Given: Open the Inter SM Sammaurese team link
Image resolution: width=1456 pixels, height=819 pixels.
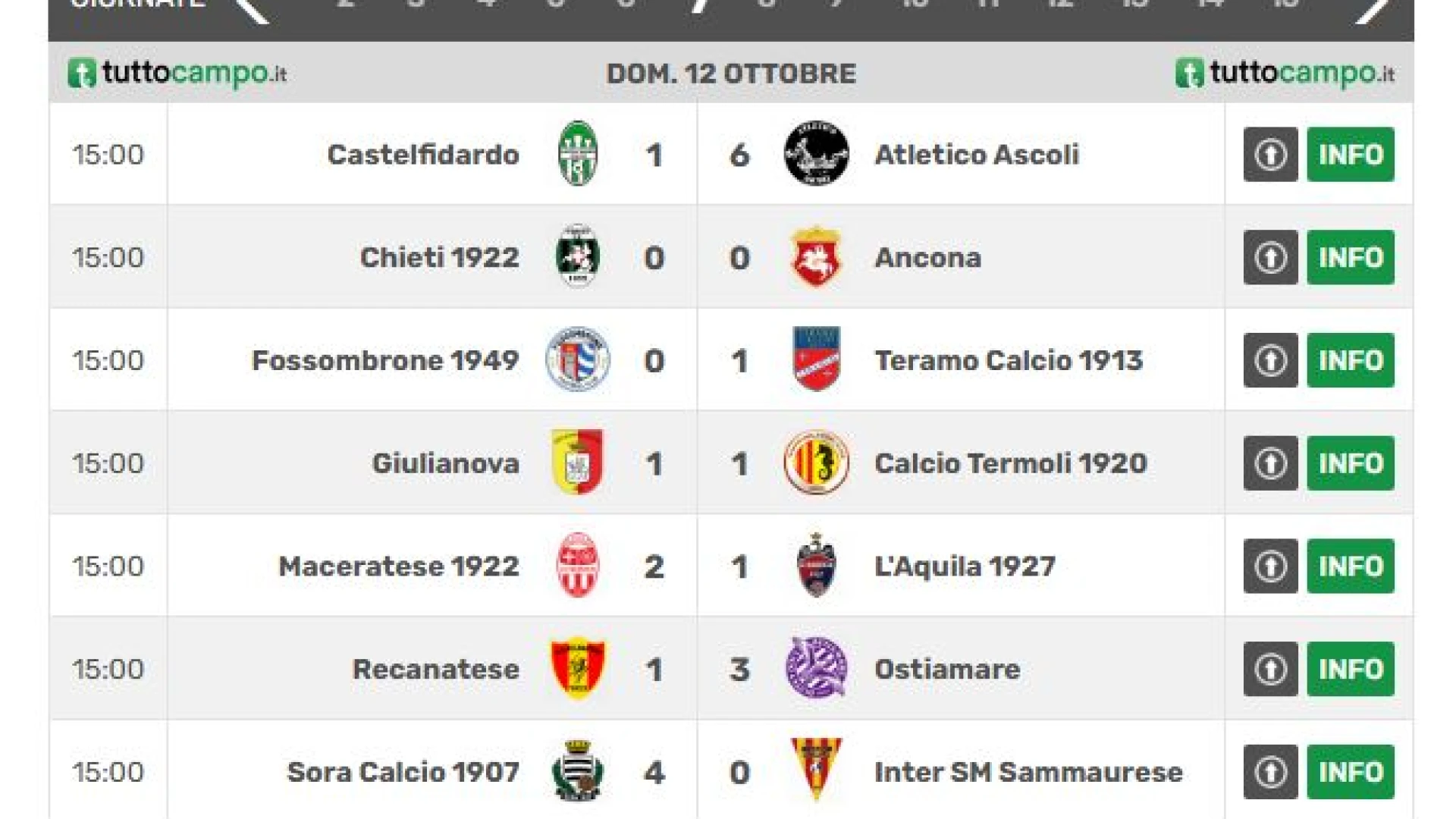Looking at the screenshot, I should click(x=1028, y=772).
